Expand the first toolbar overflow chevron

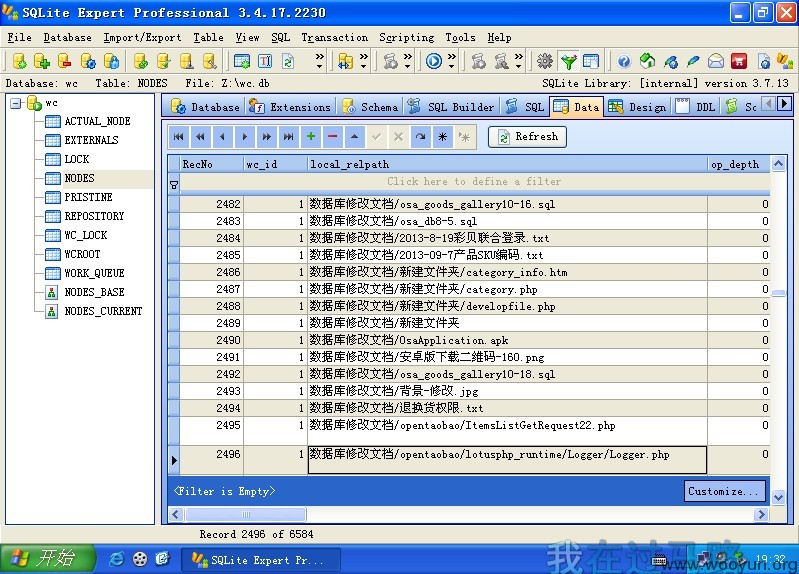tap(319, 61)
